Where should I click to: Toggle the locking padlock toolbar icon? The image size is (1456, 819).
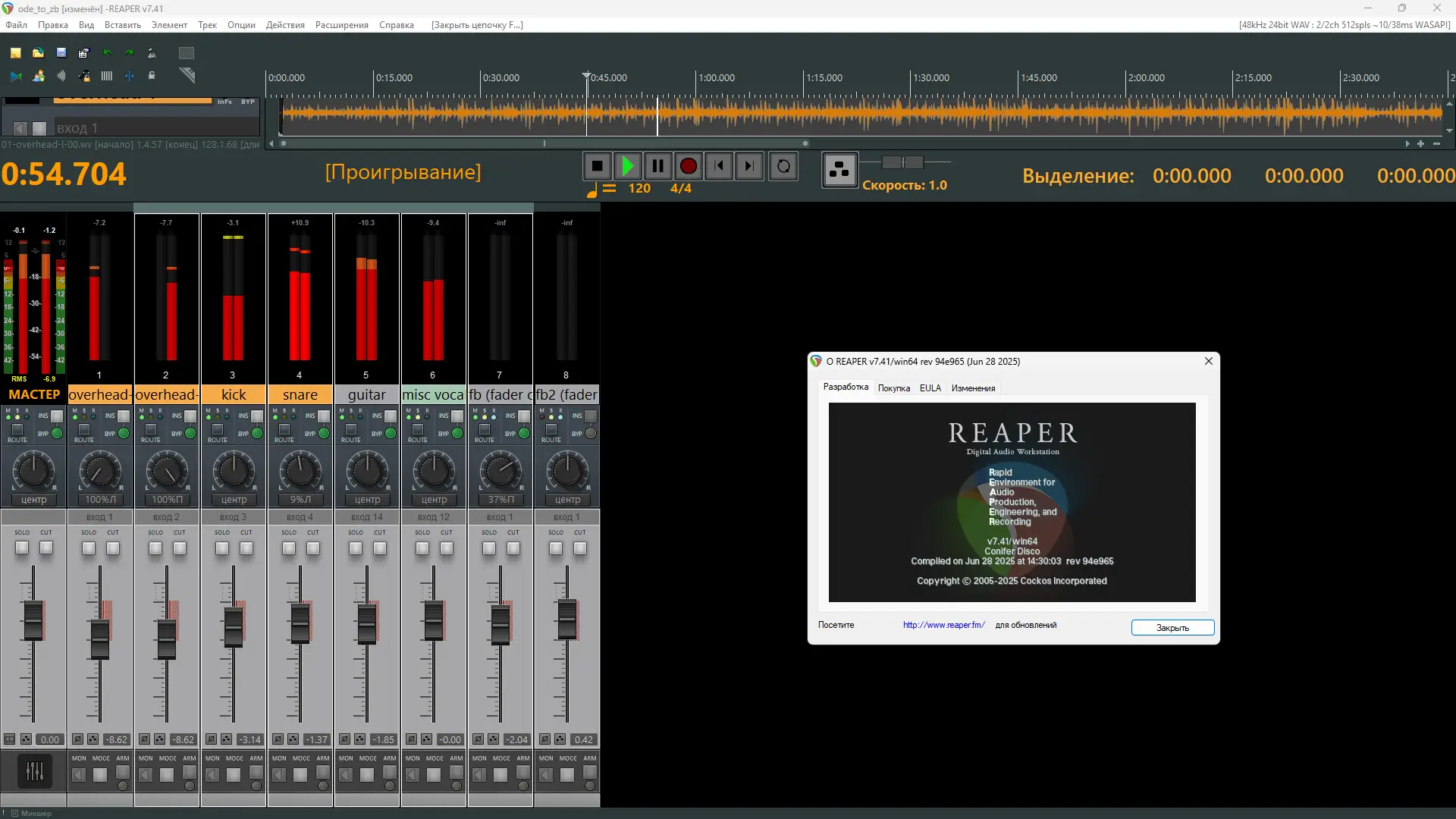click(x=152, y=76)
